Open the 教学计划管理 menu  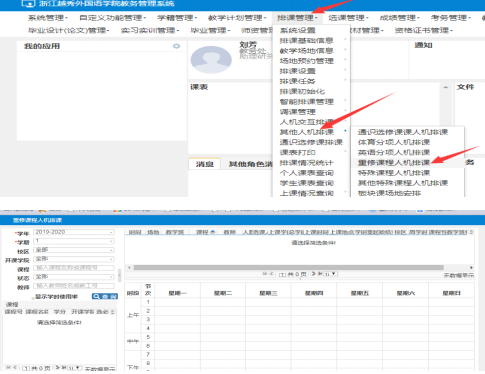click(237, 18)
